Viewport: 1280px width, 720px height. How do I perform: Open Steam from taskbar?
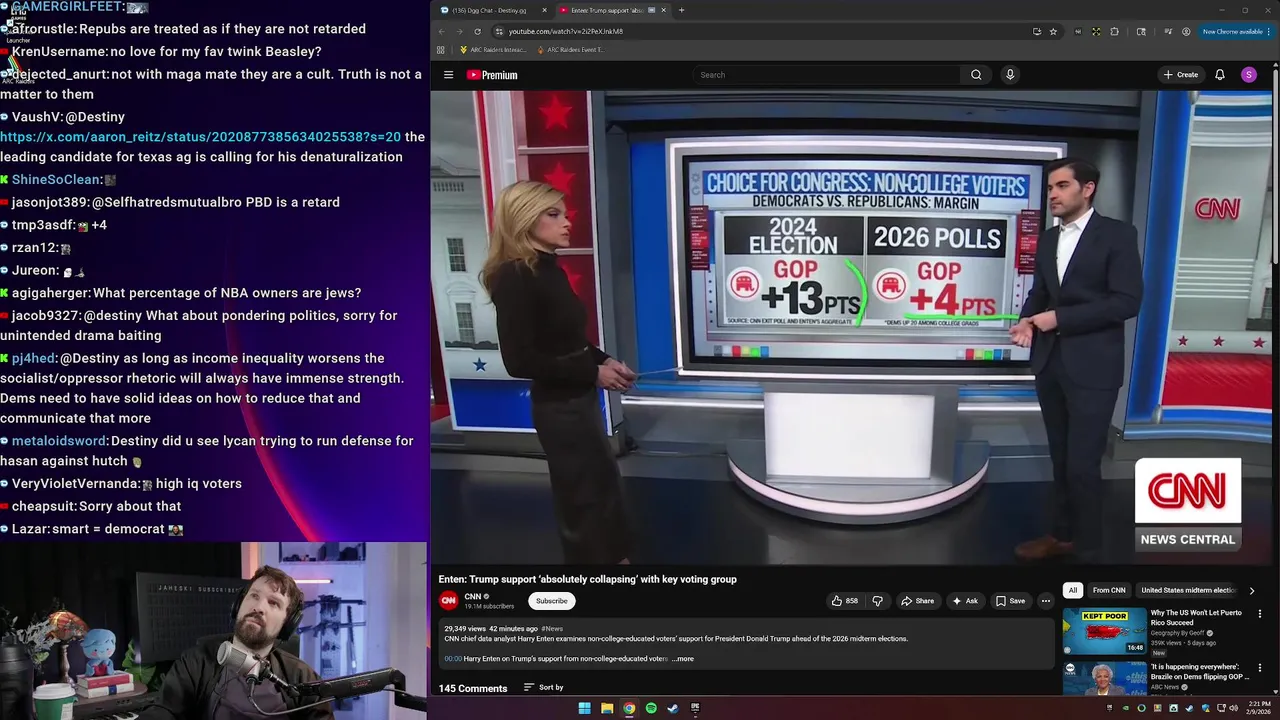point(673,708)
